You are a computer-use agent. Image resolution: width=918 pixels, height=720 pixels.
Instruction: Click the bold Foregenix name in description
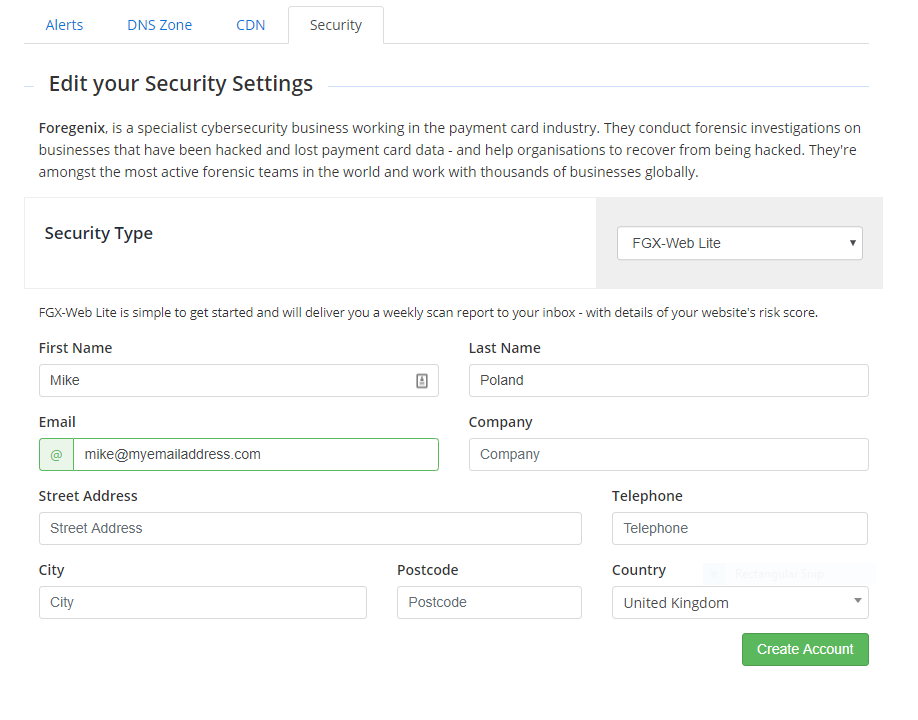click(72, 128)
